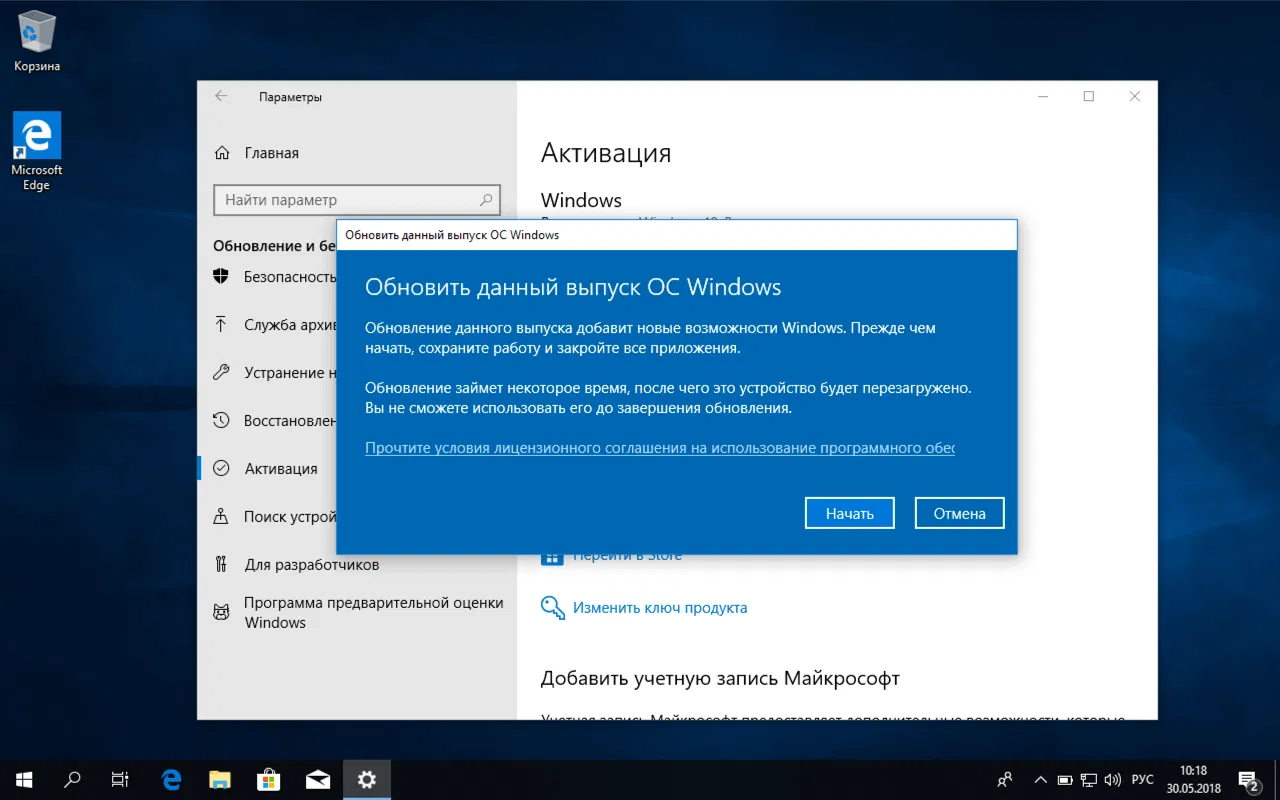1280x800 pixels.
Task: Click the key icon next to Изменить ключ продукта
Action: point(552,607)
